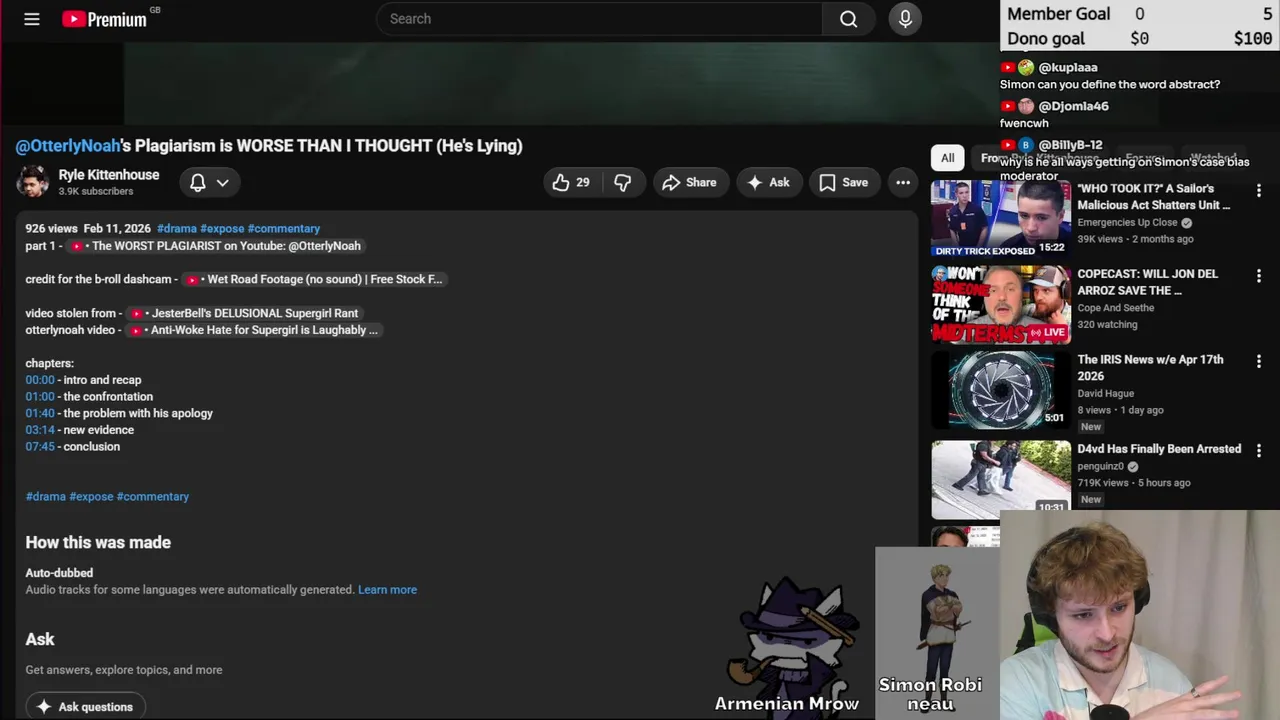Open The IRIS News video title
This screenshot has height=720, width=1280.
coord(1150,368)
